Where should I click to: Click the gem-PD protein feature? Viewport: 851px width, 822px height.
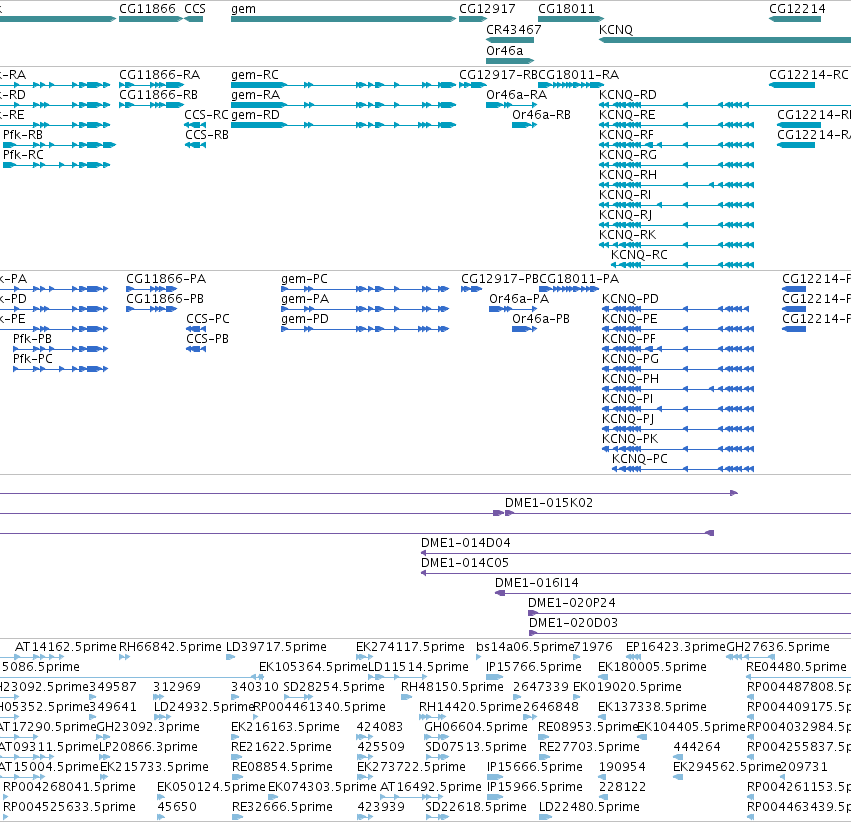click(x=365, y=329)
